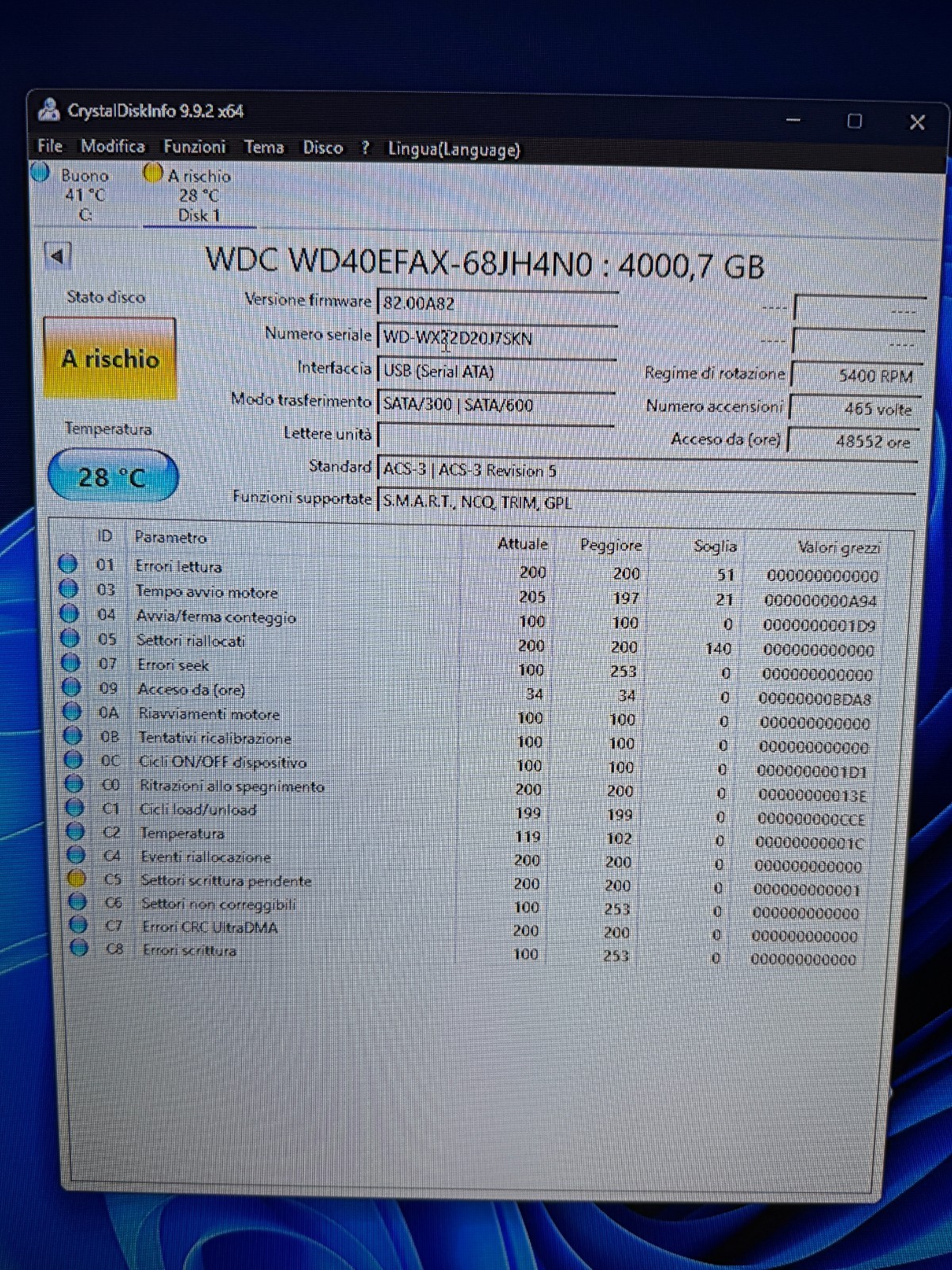This screenshot has width=952, height=1270.
Task: Open the Lingua(Language) menu
Action: point(454,150)
